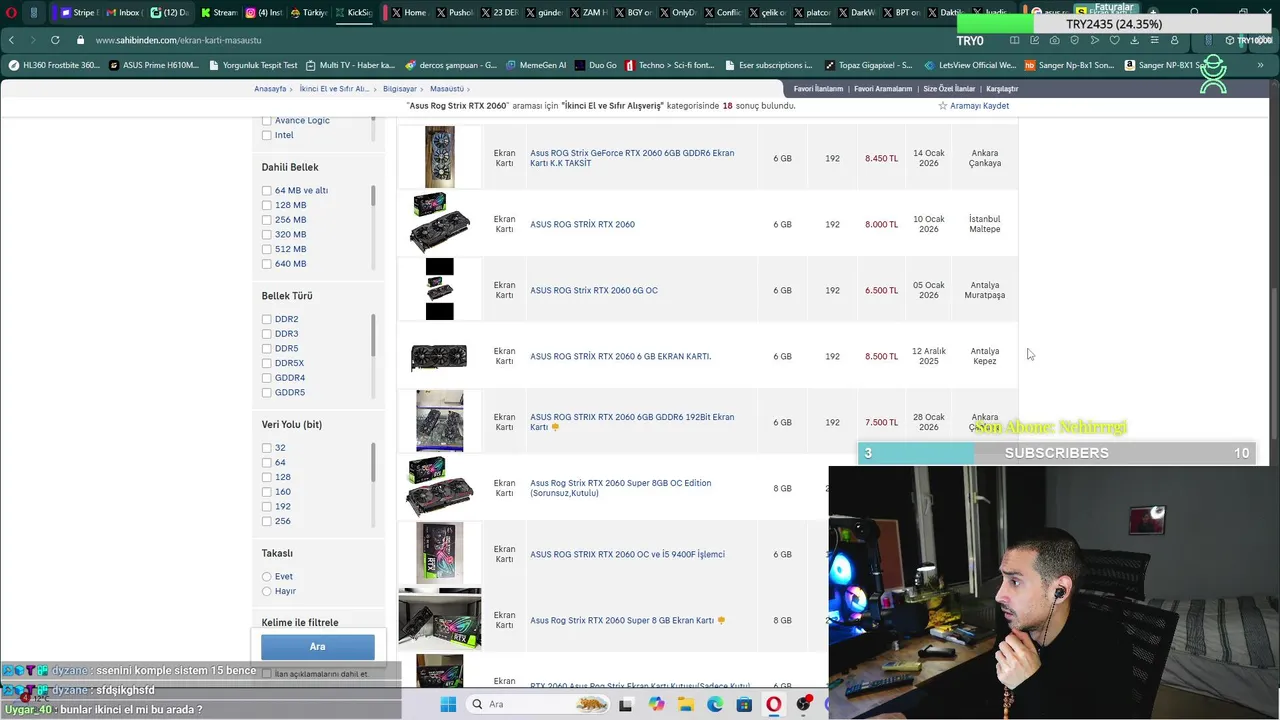
Task: Open ASUS ROG STRİX RTX 2060 6 GB EKRAN KARTI listing
Action: tap(621, 356)
